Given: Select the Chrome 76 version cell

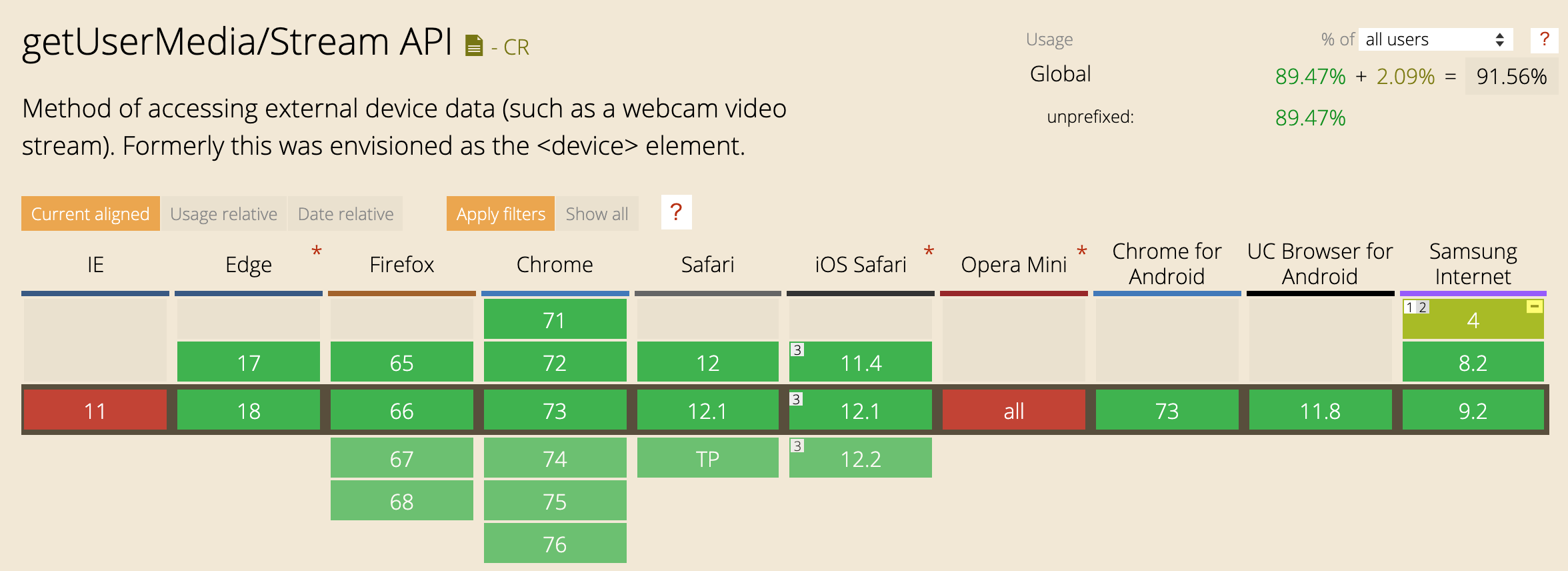Looking at the screenshot, I should [x=555, y=543].
